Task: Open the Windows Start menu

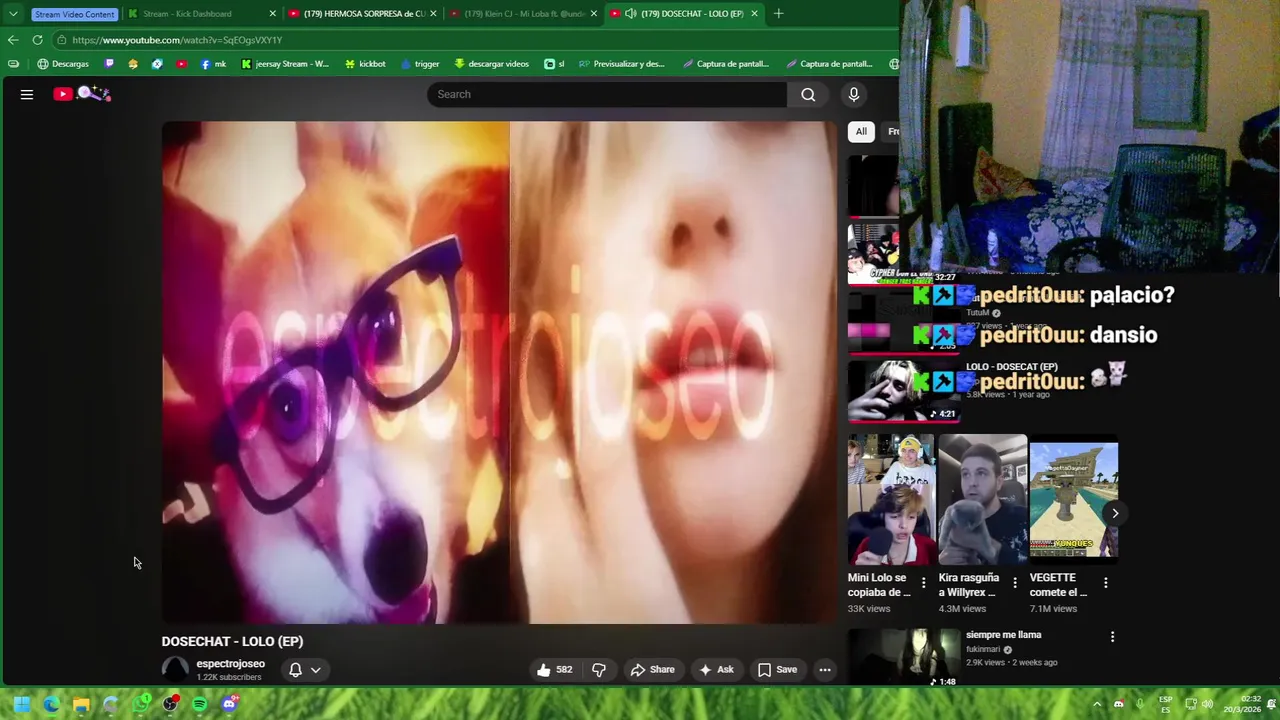Action: click(x=21, y=704)
